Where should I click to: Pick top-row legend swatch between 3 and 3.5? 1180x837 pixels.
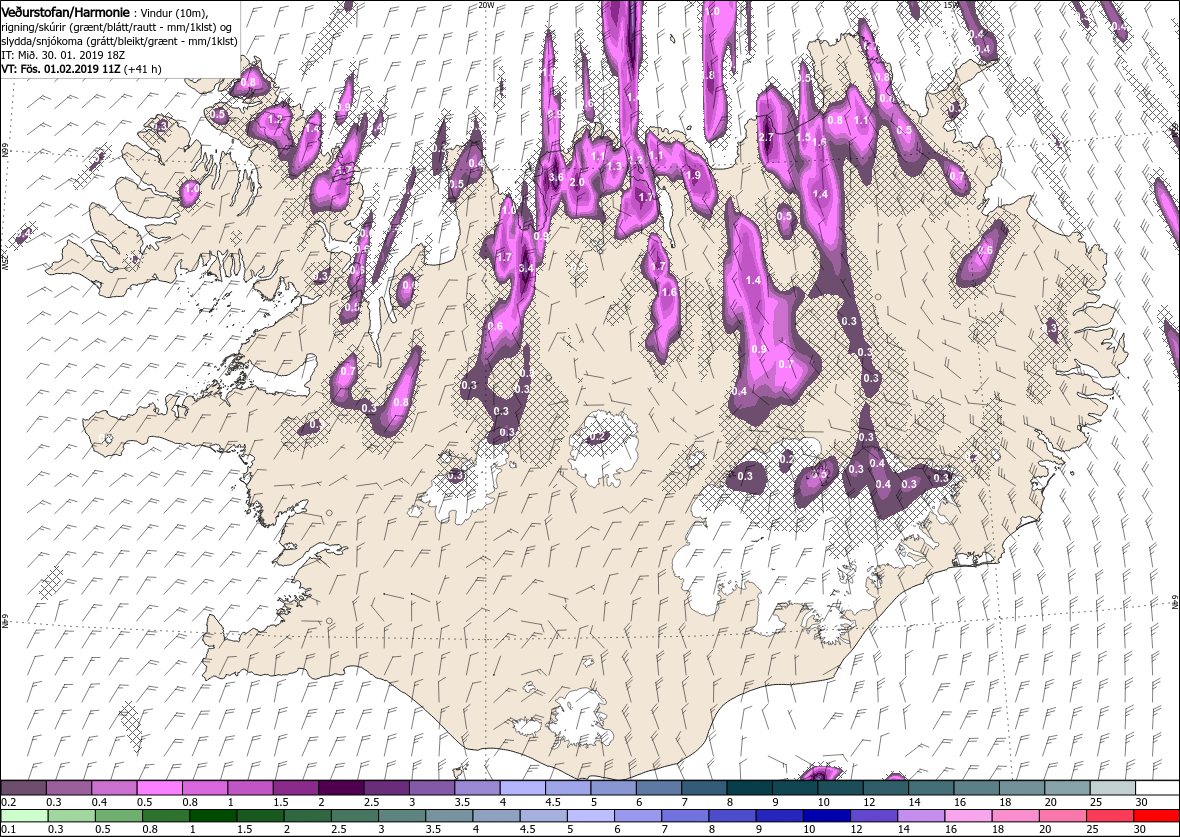[x=431, y=787]
